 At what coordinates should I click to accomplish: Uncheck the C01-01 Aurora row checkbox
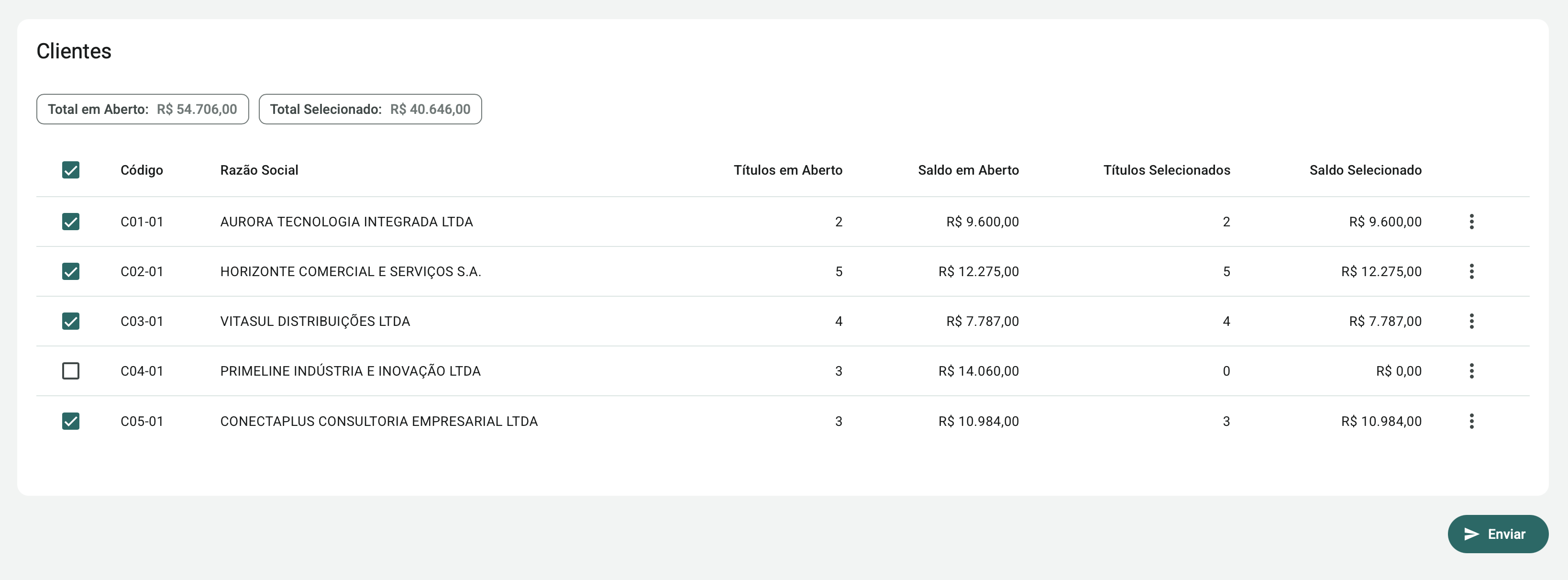coord(71,222)
